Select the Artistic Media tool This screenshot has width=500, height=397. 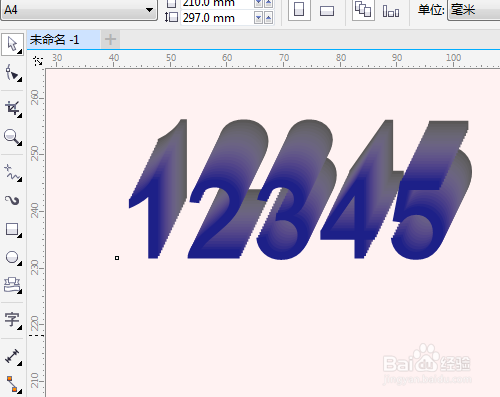[12, 200]
